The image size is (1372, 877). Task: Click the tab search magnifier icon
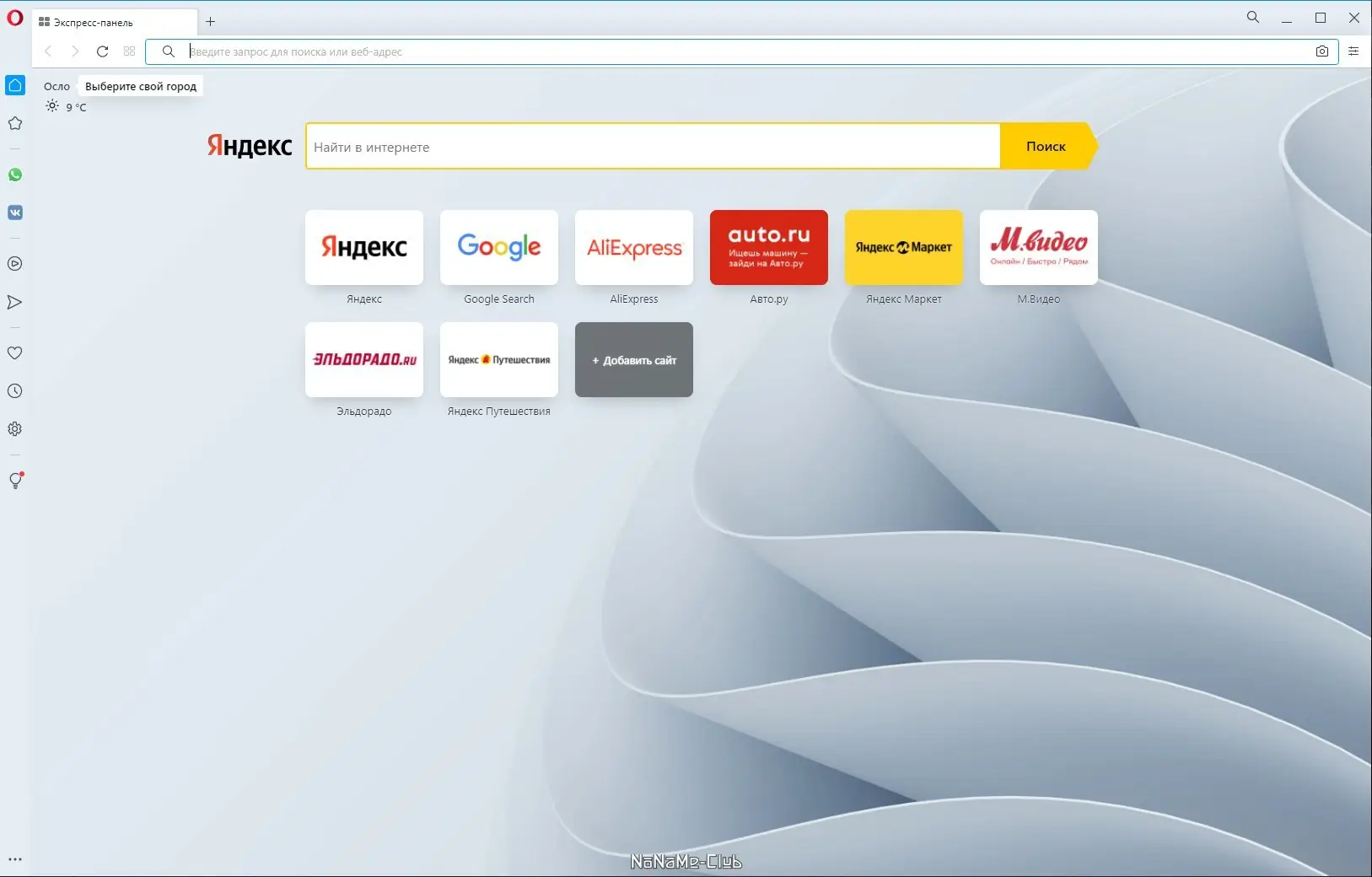[x=1253, y=17]
